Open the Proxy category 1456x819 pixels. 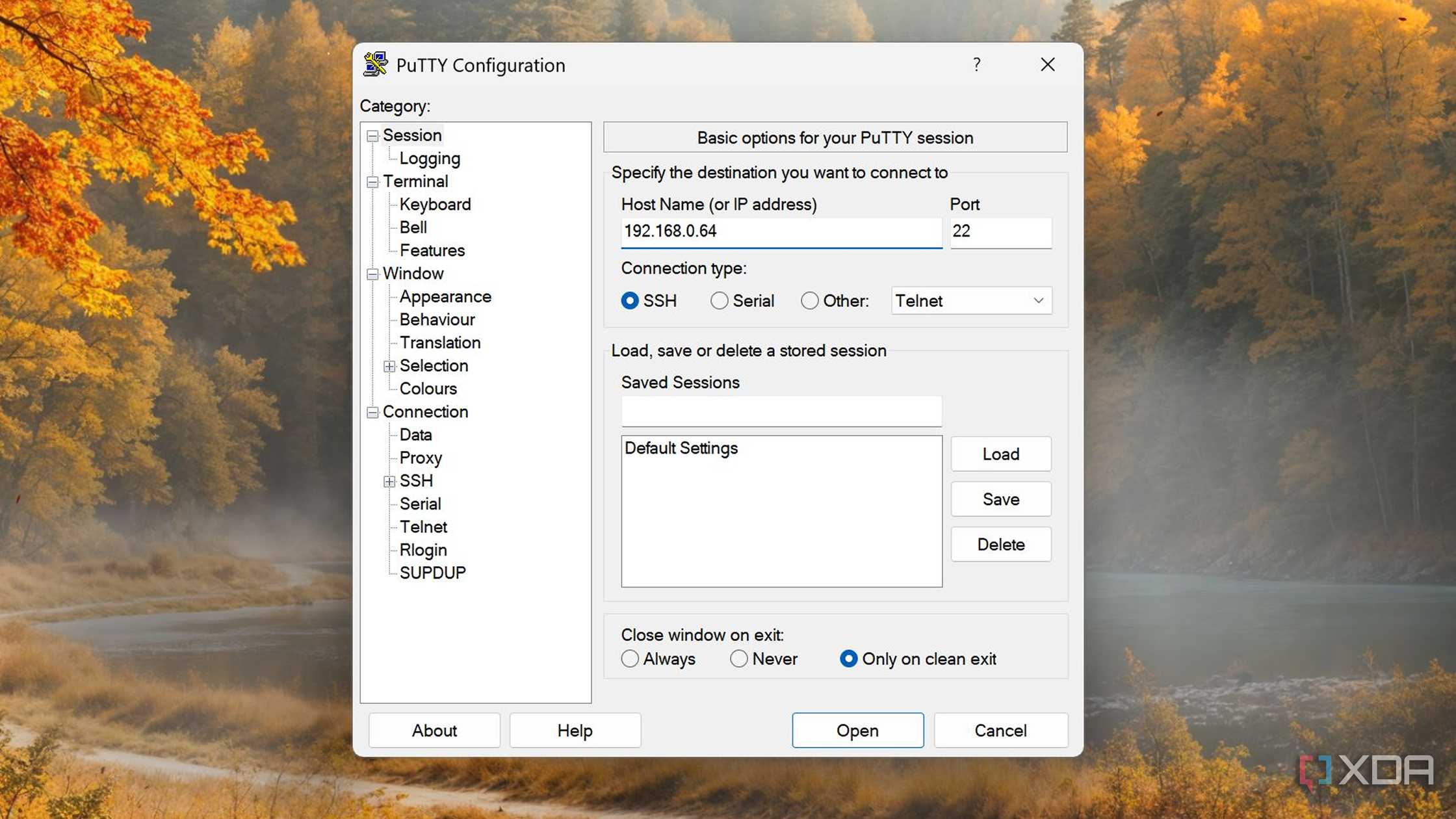421,458
